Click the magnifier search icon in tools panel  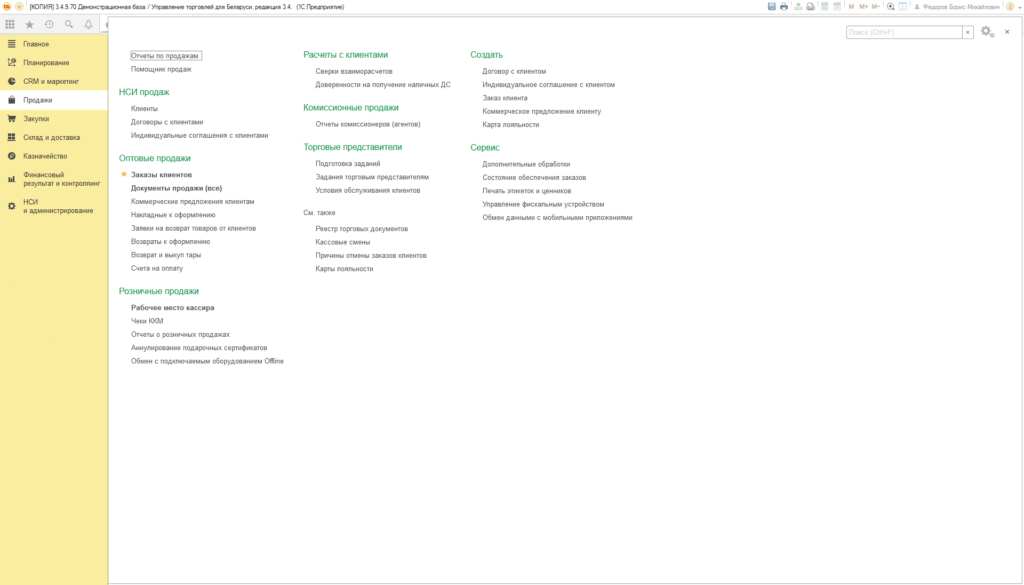tap(69, 24)
